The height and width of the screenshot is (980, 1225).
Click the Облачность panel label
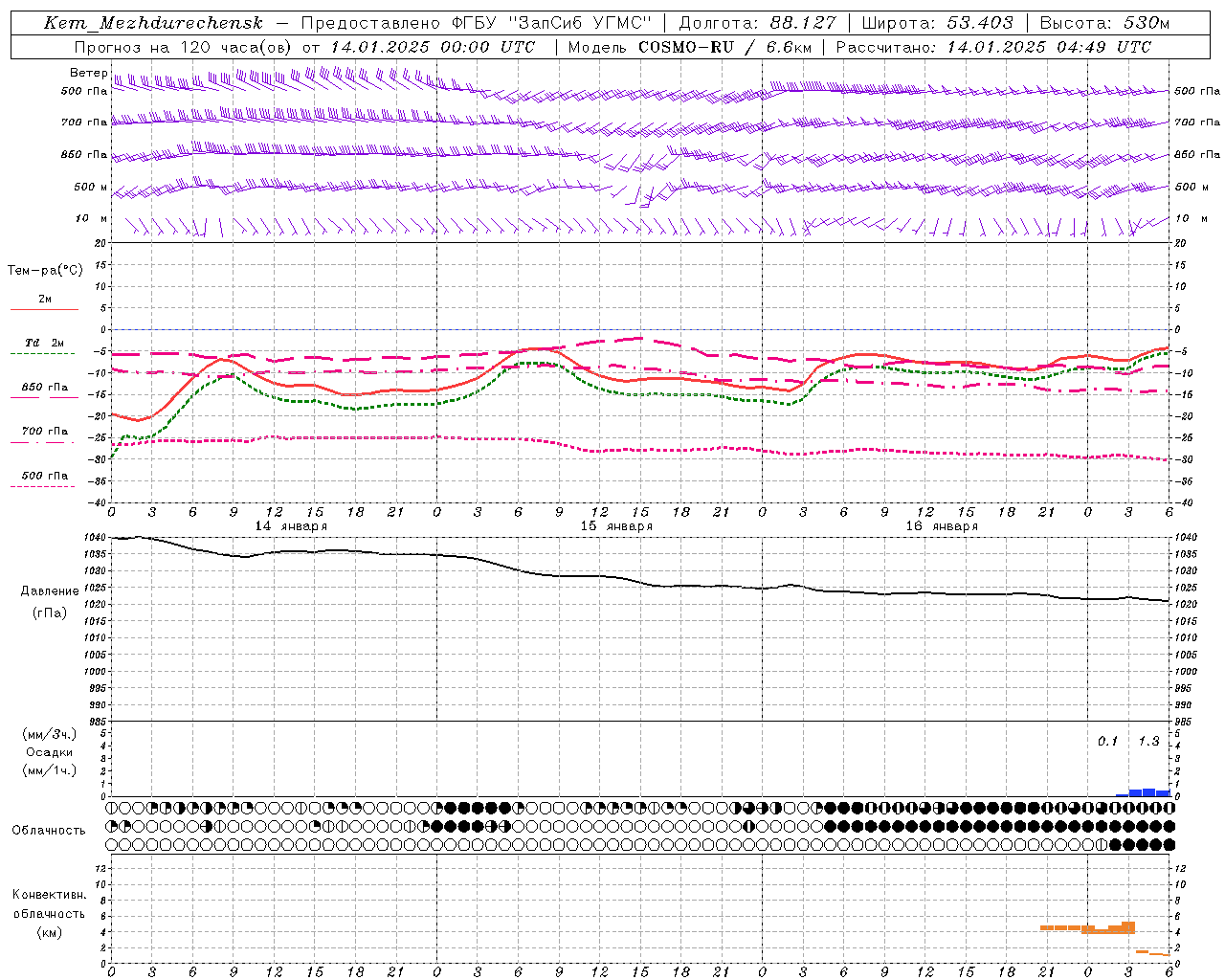tap(49, 831)
